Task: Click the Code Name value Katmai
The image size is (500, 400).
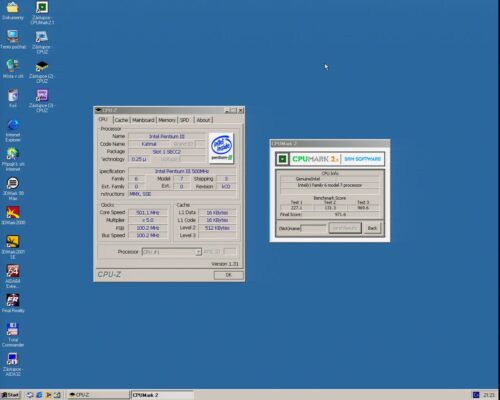Action: [x=149, y=144]
